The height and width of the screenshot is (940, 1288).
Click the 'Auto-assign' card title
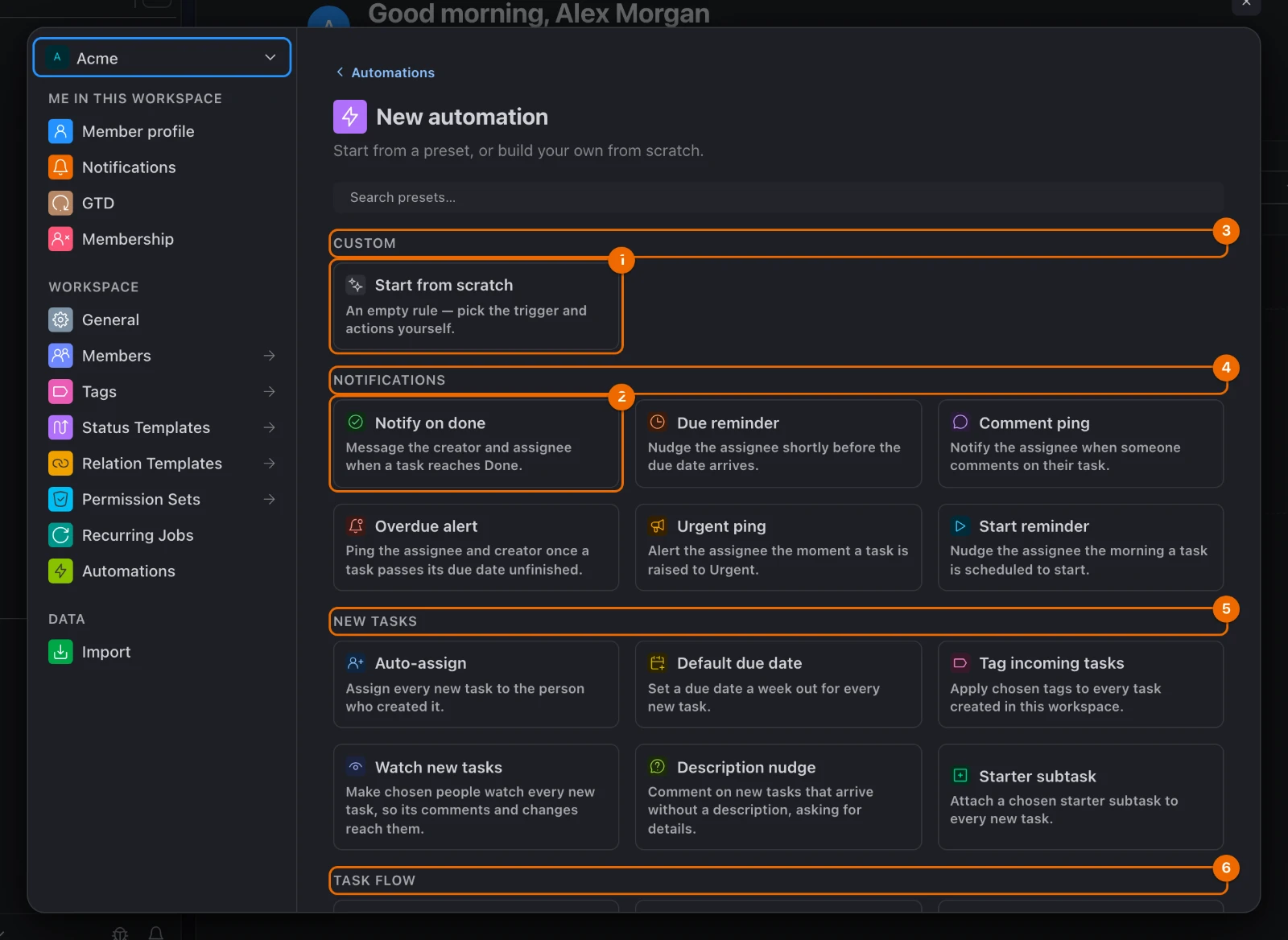coord(420,663)
